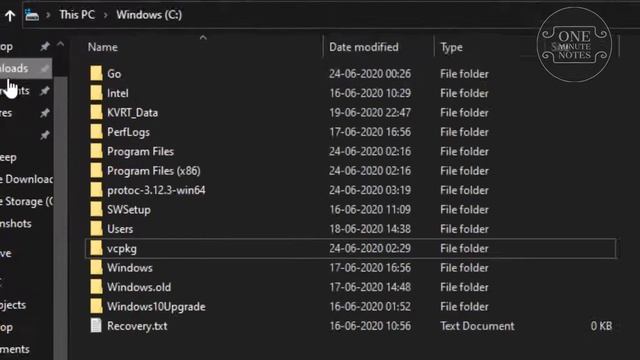Click the protoc-3.12.3-win64 folder icon
640x360 pixels.
(96, 190)
